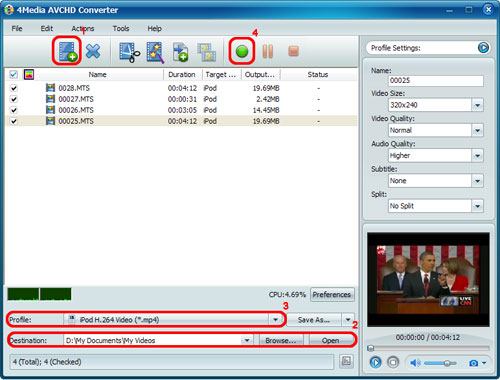Screen dimensions: 500x380
Task: Click the thumbnail view icon in header
Action: click(29, 74)
